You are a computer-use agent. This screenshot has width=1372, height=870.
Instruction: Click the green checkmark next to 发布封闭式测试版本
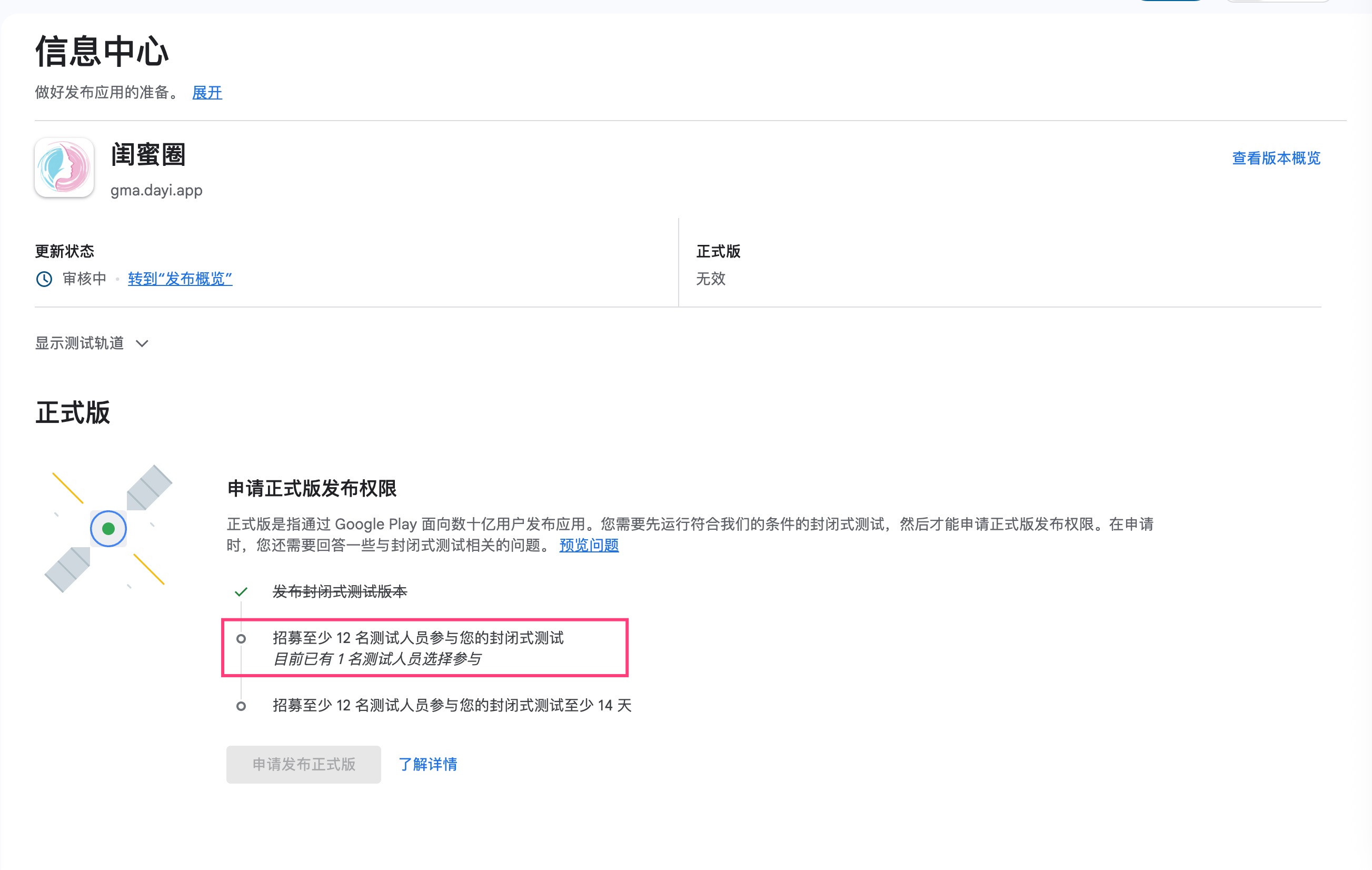[x=241, y=592]
